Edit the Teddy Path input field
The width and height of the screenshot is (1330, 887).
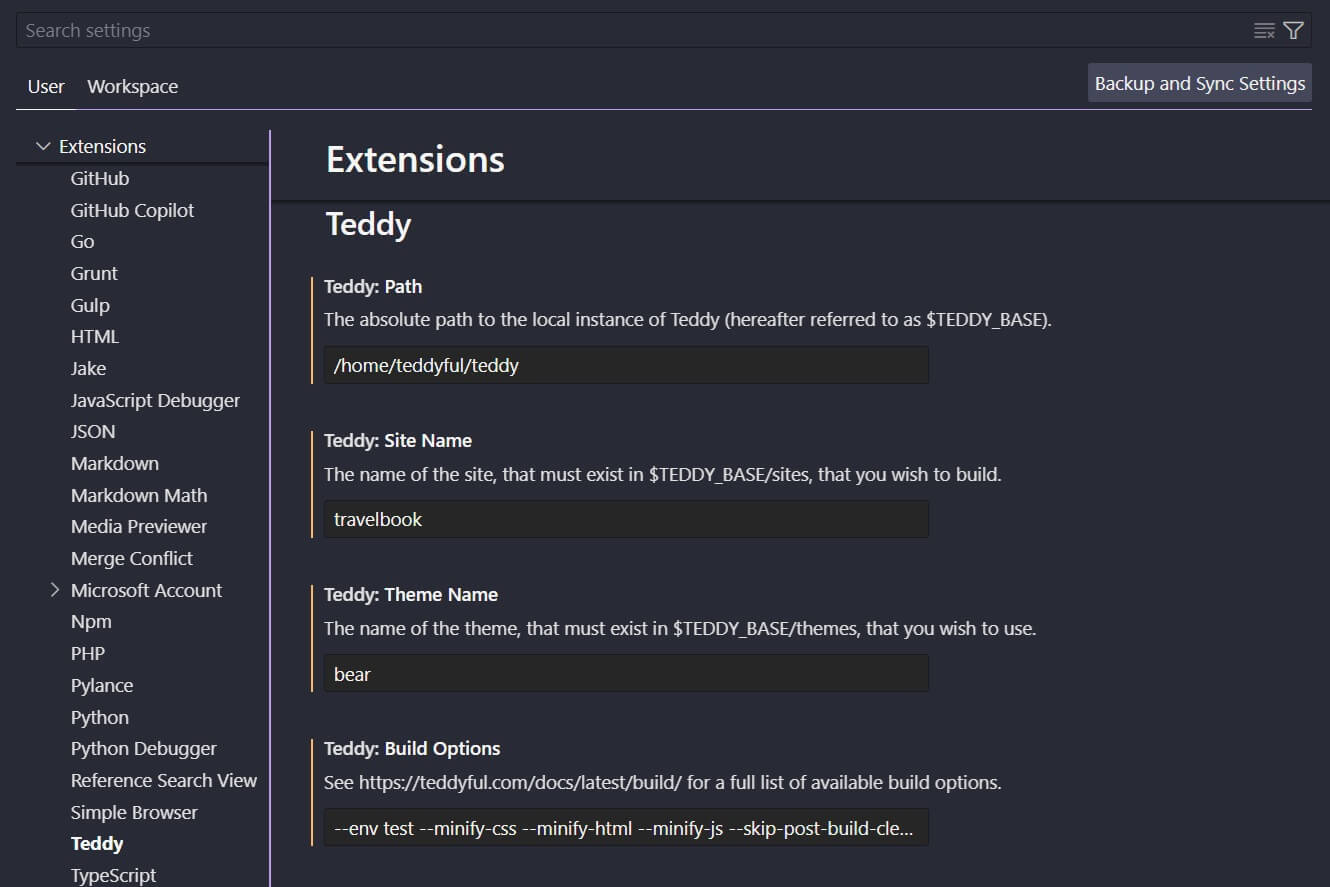point(626,365)
